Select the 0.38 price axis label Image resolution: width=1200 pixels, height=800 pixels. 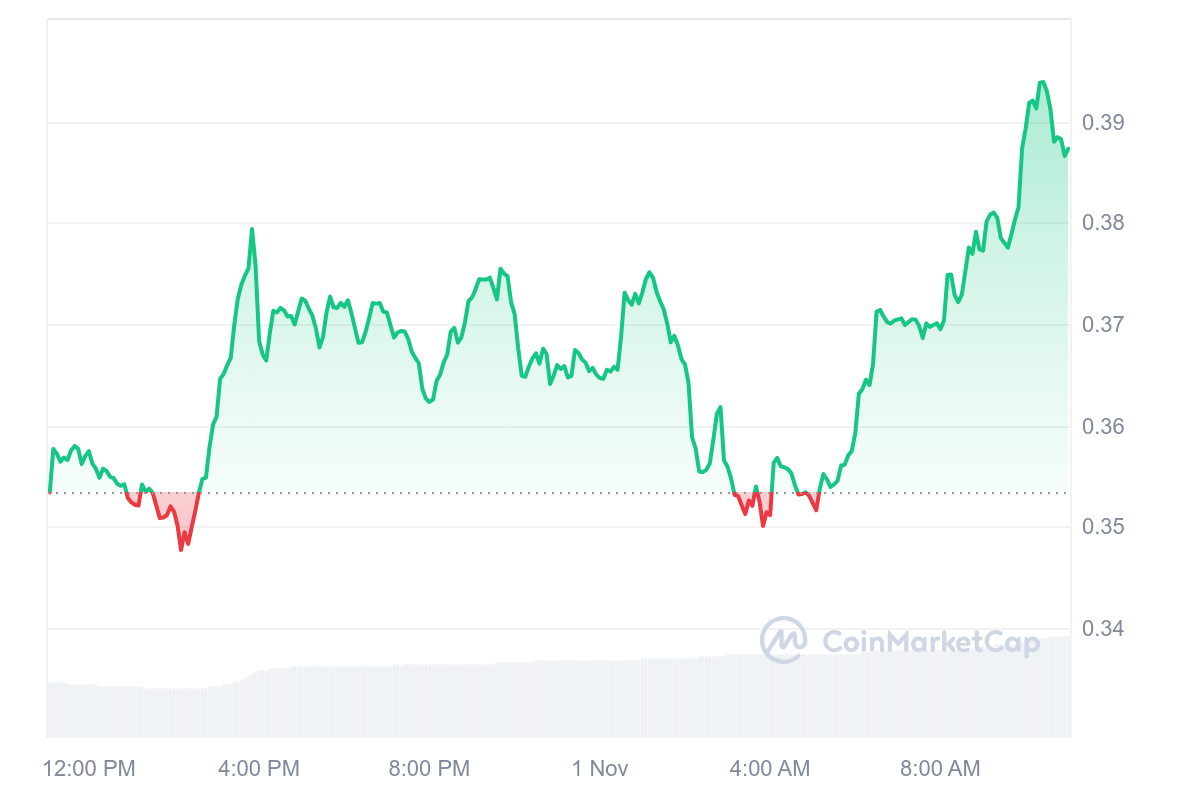1103,222
